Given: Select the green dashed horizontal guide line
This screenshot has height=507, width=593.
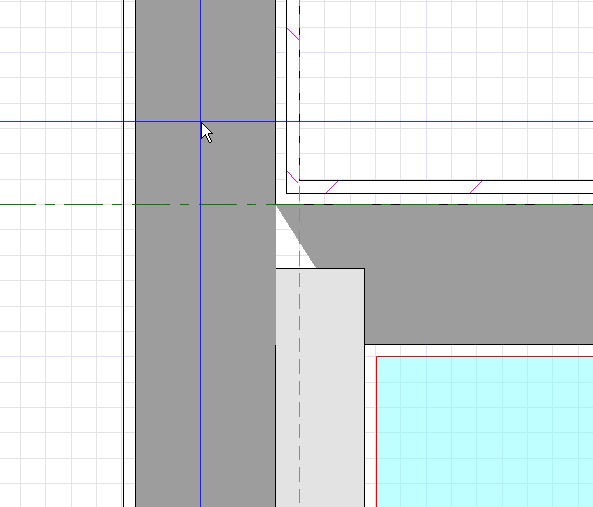Looking at the screenshot, I should click(296, 205).
